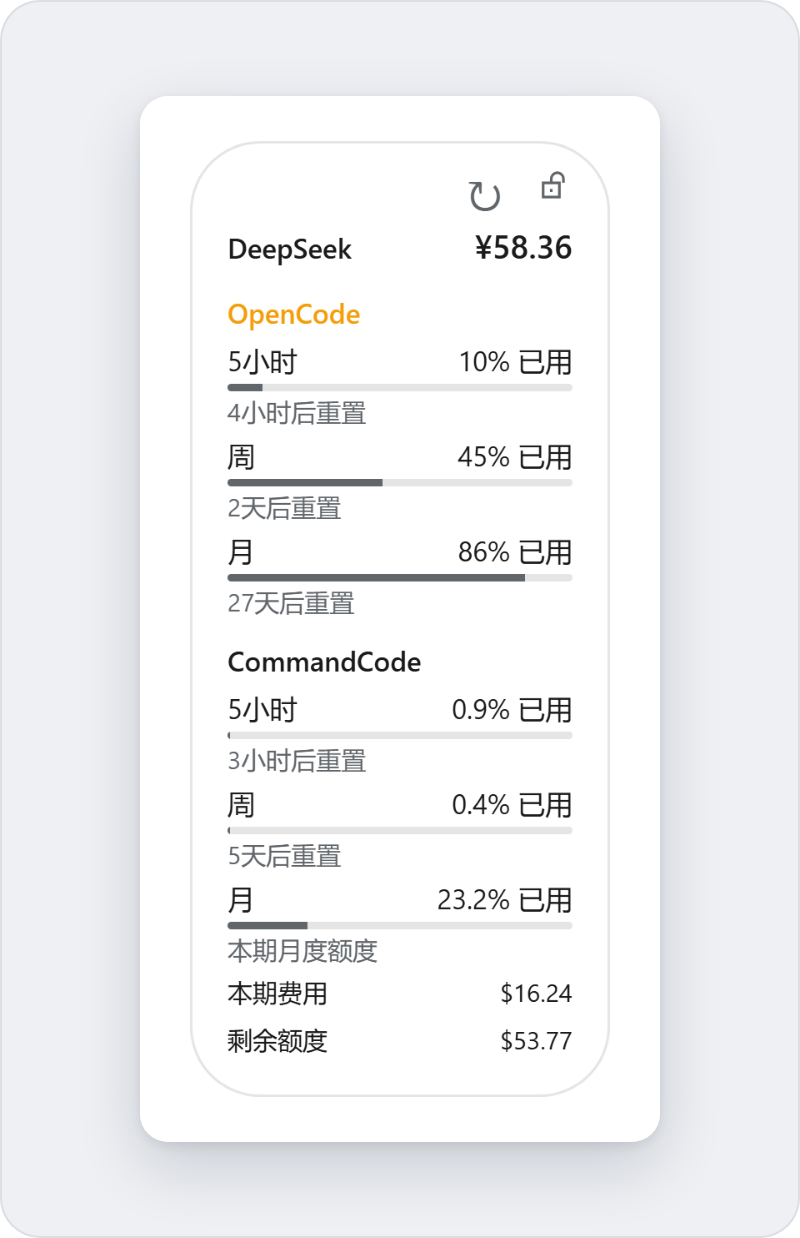
Task: Click the 剩余额度 label
Action: click(278, 1042)
